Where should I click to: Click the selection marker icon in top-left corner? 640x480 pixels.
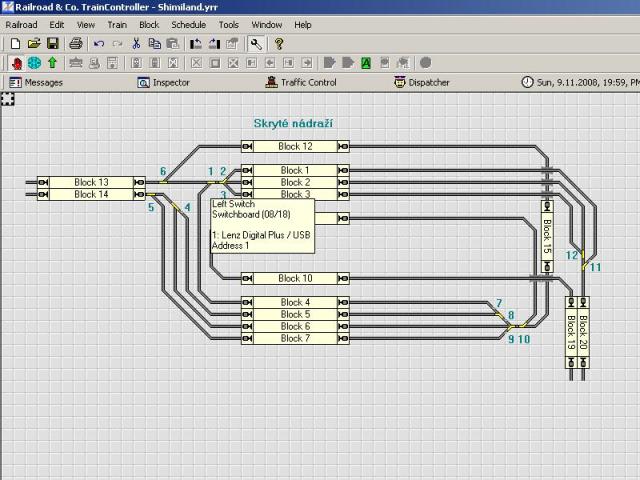tap(8, 99)
